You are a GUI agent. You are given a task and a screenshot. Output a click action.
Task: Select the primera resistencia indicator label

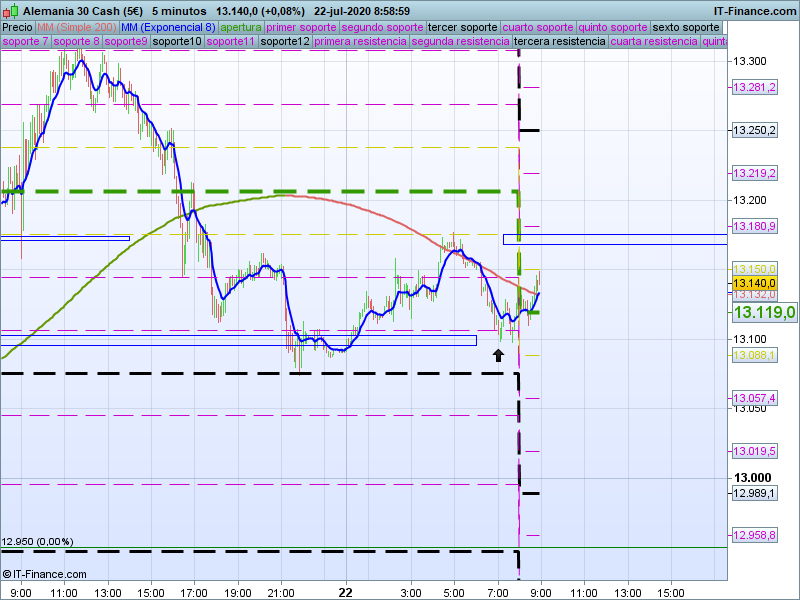360,42
